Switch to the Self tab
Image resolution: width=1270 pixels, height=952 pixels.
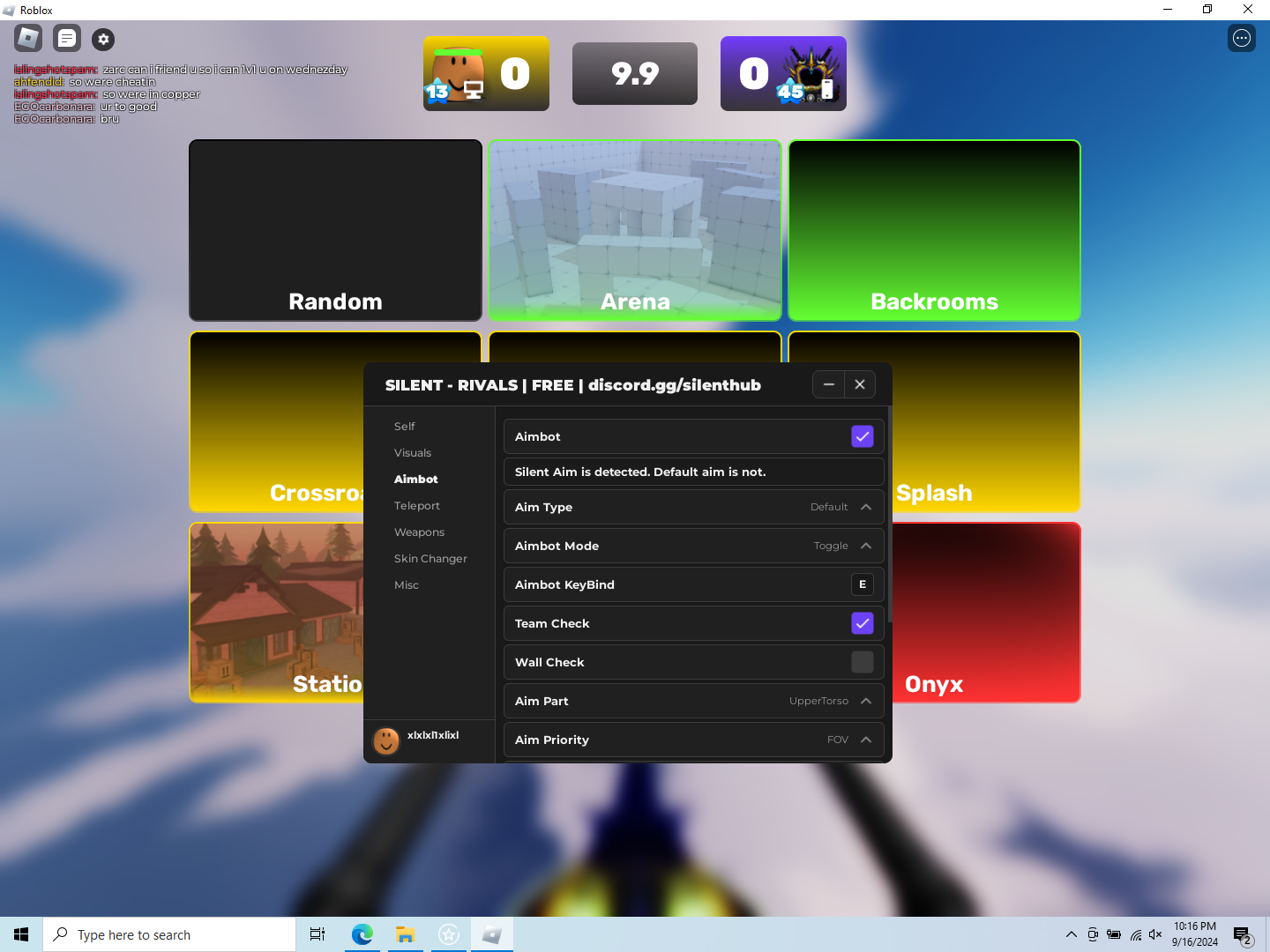(x=405, y=427)
